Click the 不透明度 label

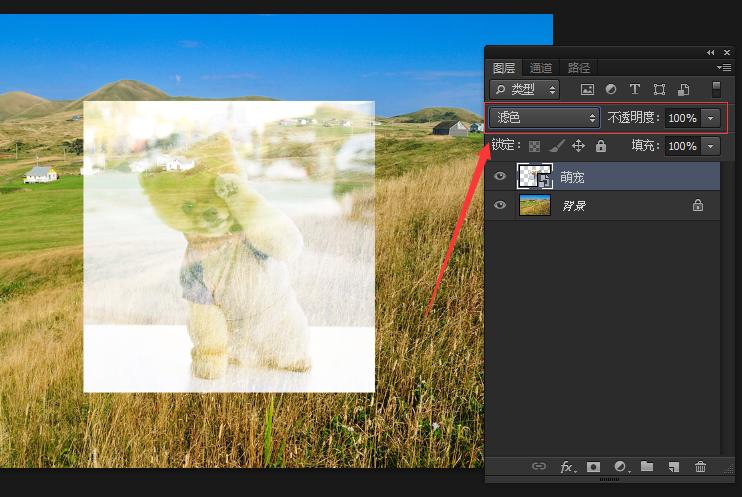point(633,117)
